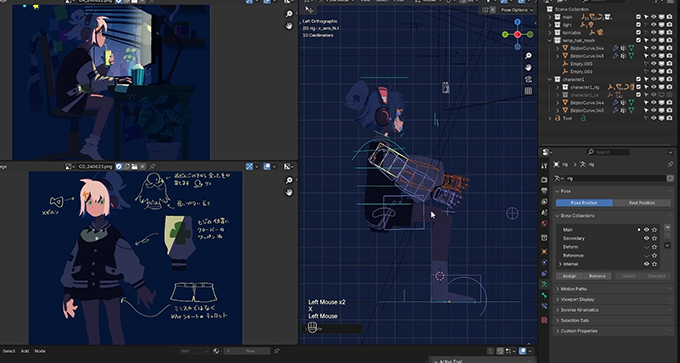
Task: Click the zoom icon in the 3D viewport
Action: (528, 56)
